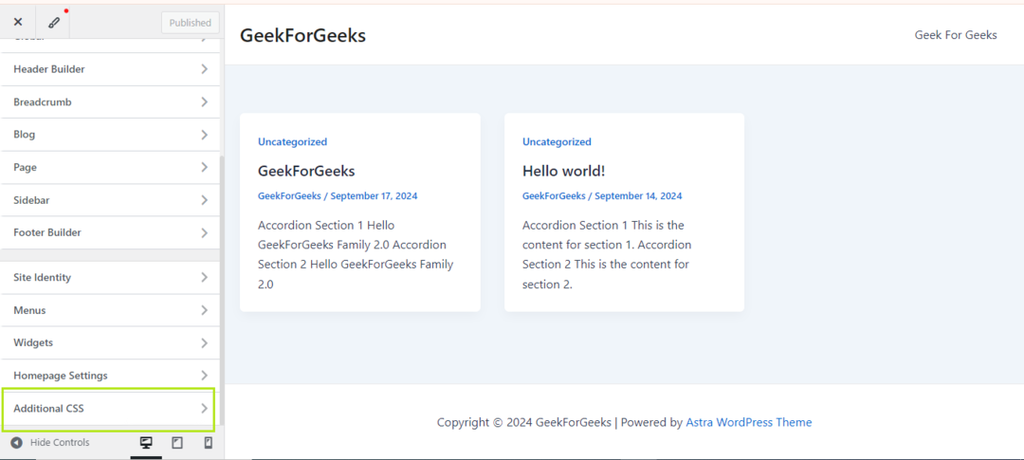Expand the Breadcrumb section
This screenshot has height=460, width=1024.
108,102
